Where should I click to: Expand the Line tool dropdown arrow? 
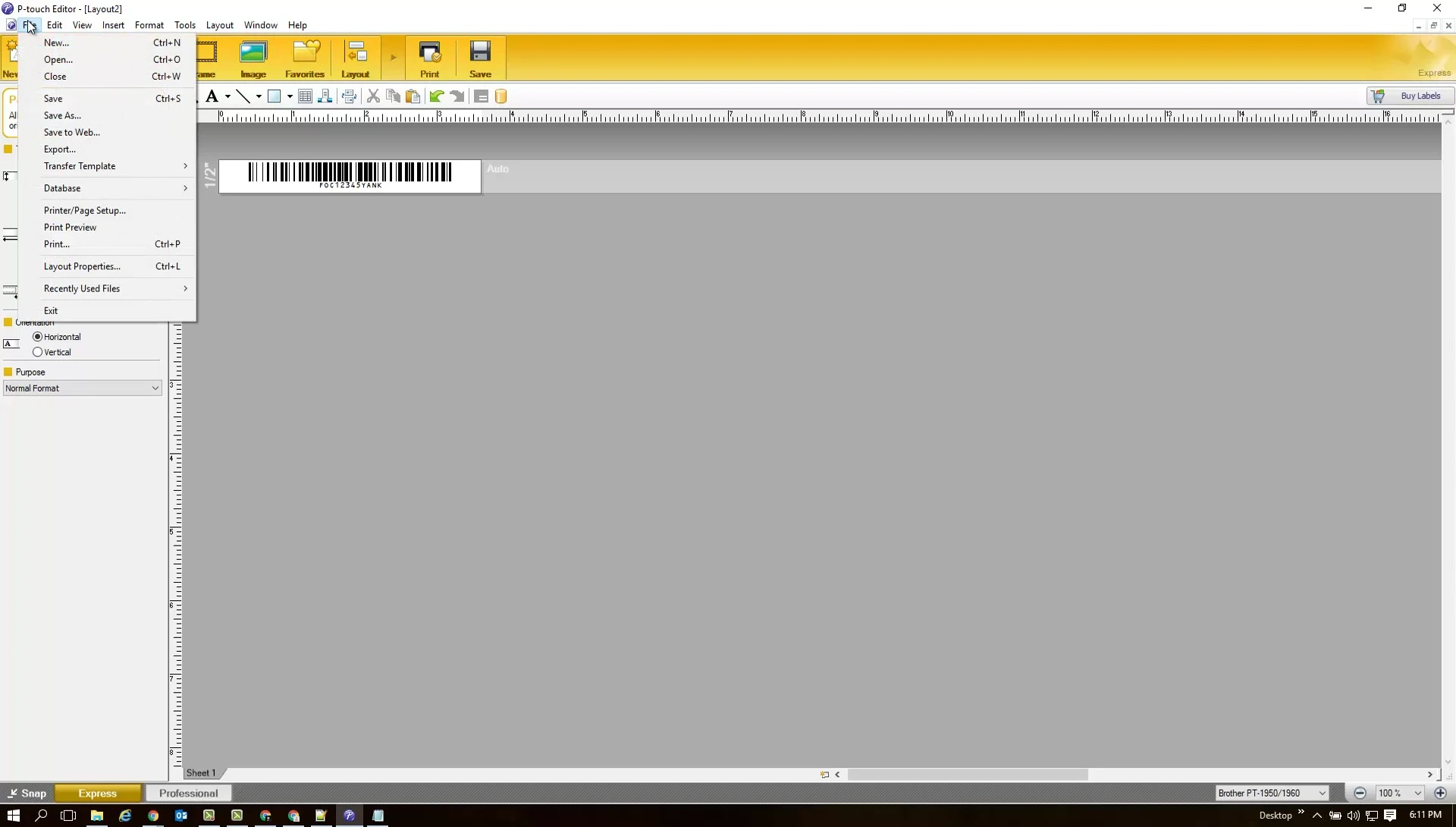259,96
